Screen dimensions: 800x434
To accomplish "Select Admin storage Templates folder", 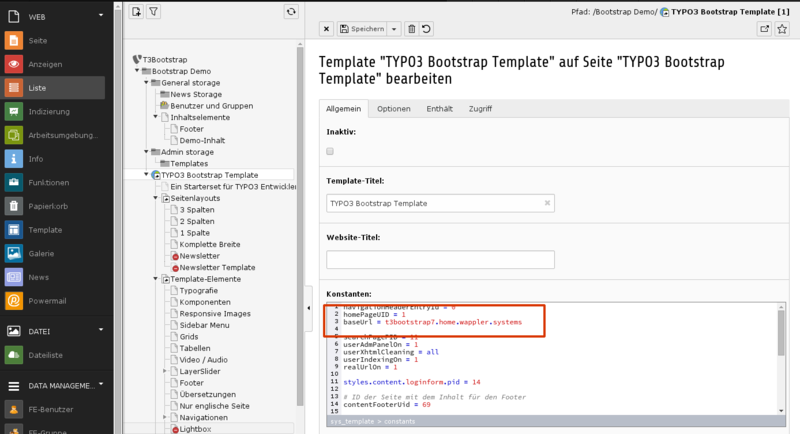I will tap(189, 163).
